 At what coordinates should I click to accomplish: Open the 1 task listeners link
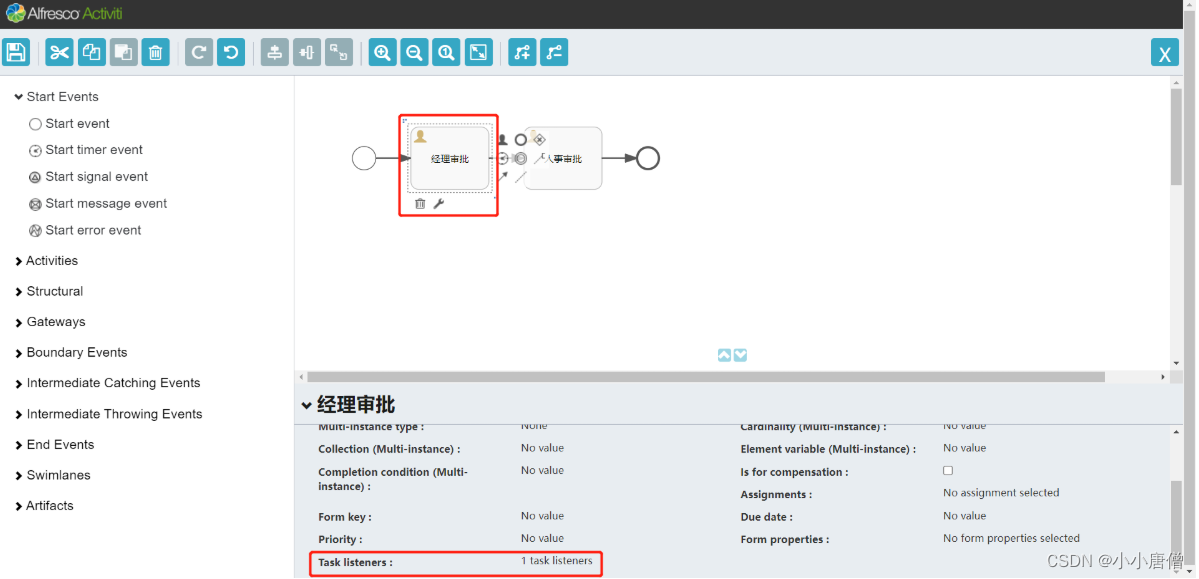click(558, 561)
